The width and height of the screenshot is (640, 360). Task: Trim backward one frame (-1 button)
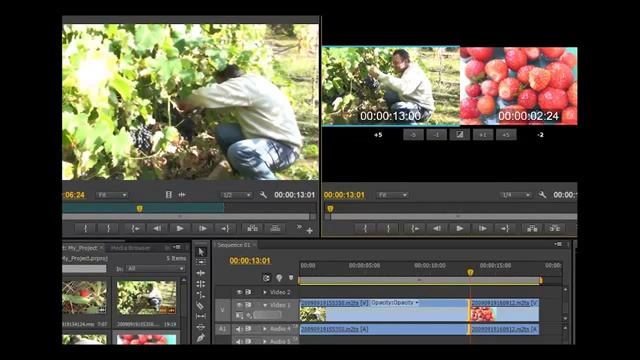[436, 135]
